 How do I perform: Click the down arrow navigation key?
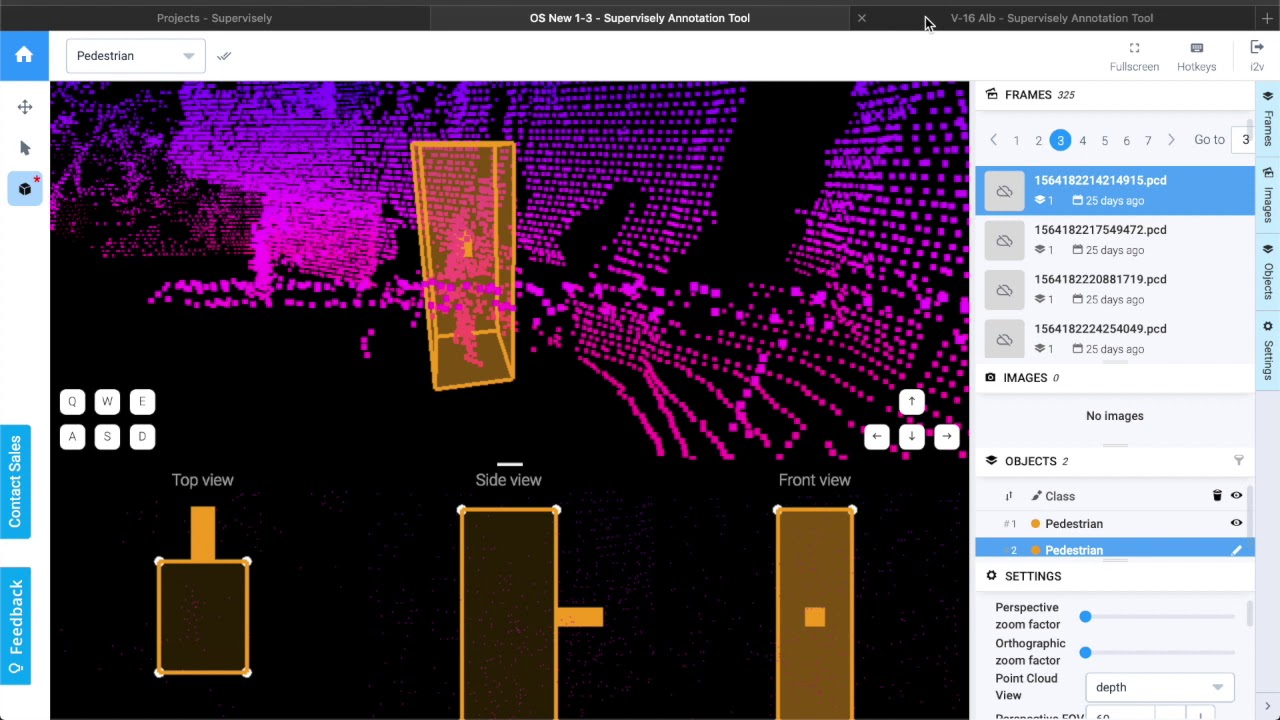point(911,436)
